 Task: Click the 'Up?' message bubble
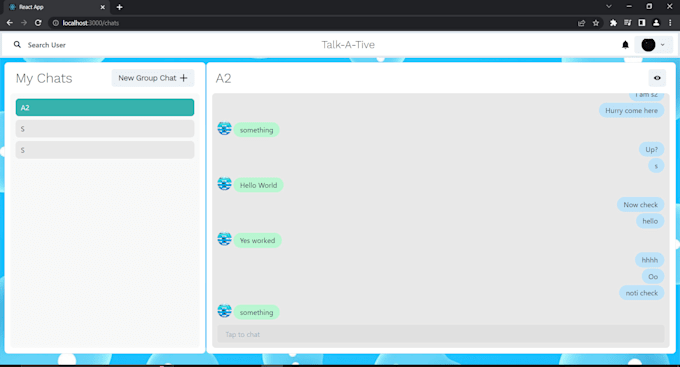click(651, 150)
